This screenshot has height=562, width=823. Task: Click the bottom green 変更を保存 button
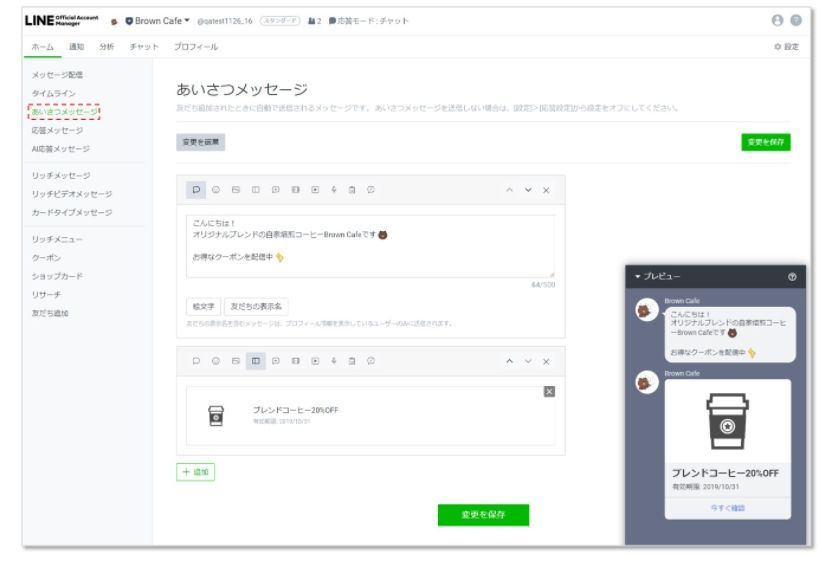click(483, 515)
